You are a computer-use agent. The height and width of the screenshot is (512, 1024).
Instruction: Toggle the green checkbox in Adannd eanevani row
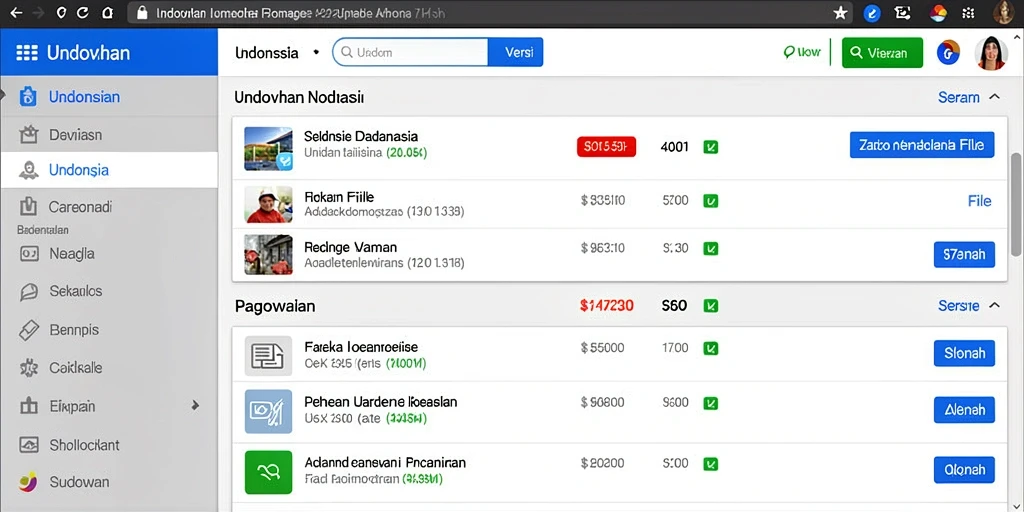click(x=711, y=464)
